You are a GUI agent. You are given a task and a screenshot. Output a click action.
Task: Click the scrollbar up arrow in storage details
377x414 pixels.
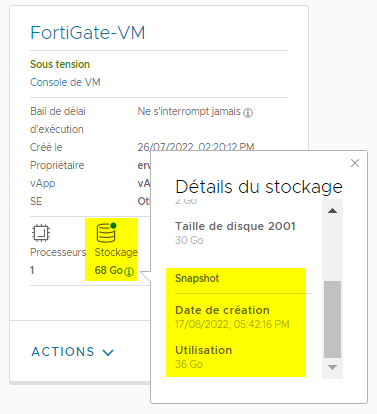[x=332, y=211]
